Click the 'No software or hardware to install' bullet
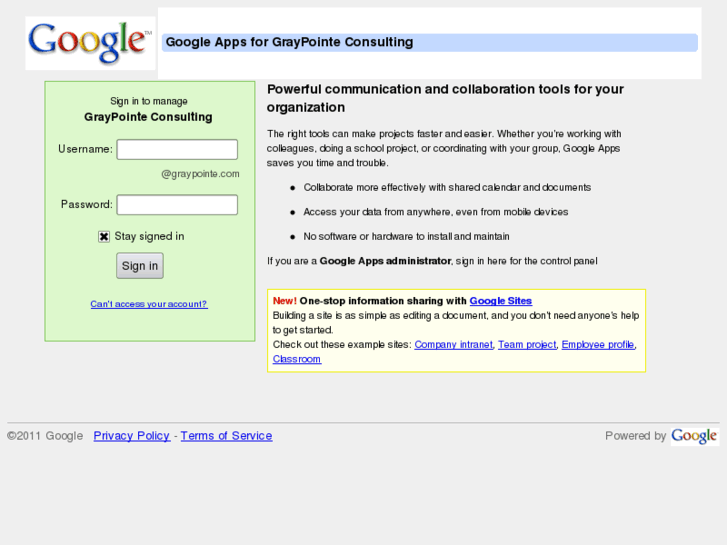The width and height of the screenshot is (727, 545). [406, 237]
